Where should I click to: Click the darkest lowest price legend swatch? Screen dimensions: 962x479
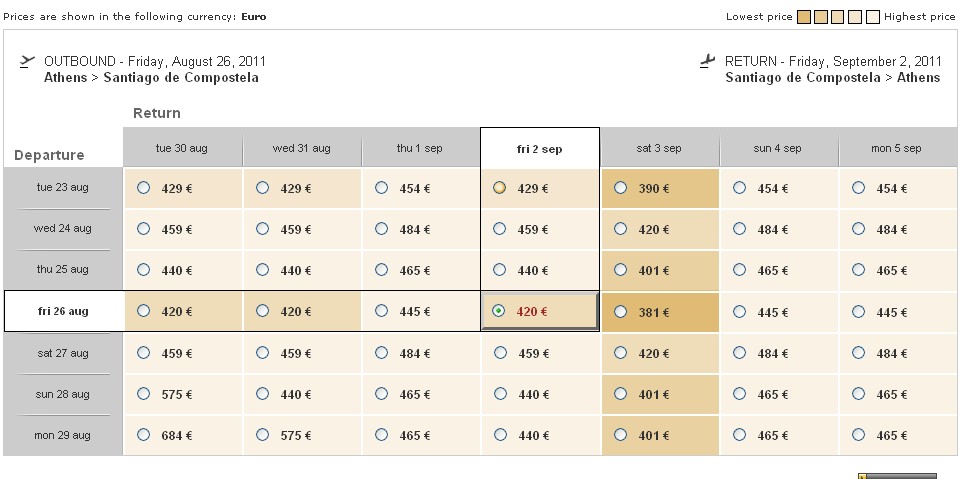(804, 16)
